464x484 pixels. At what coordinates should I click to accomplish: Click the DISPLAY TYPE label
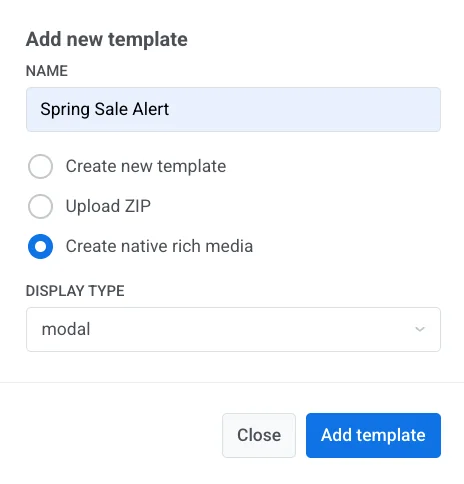click(75, 291)
